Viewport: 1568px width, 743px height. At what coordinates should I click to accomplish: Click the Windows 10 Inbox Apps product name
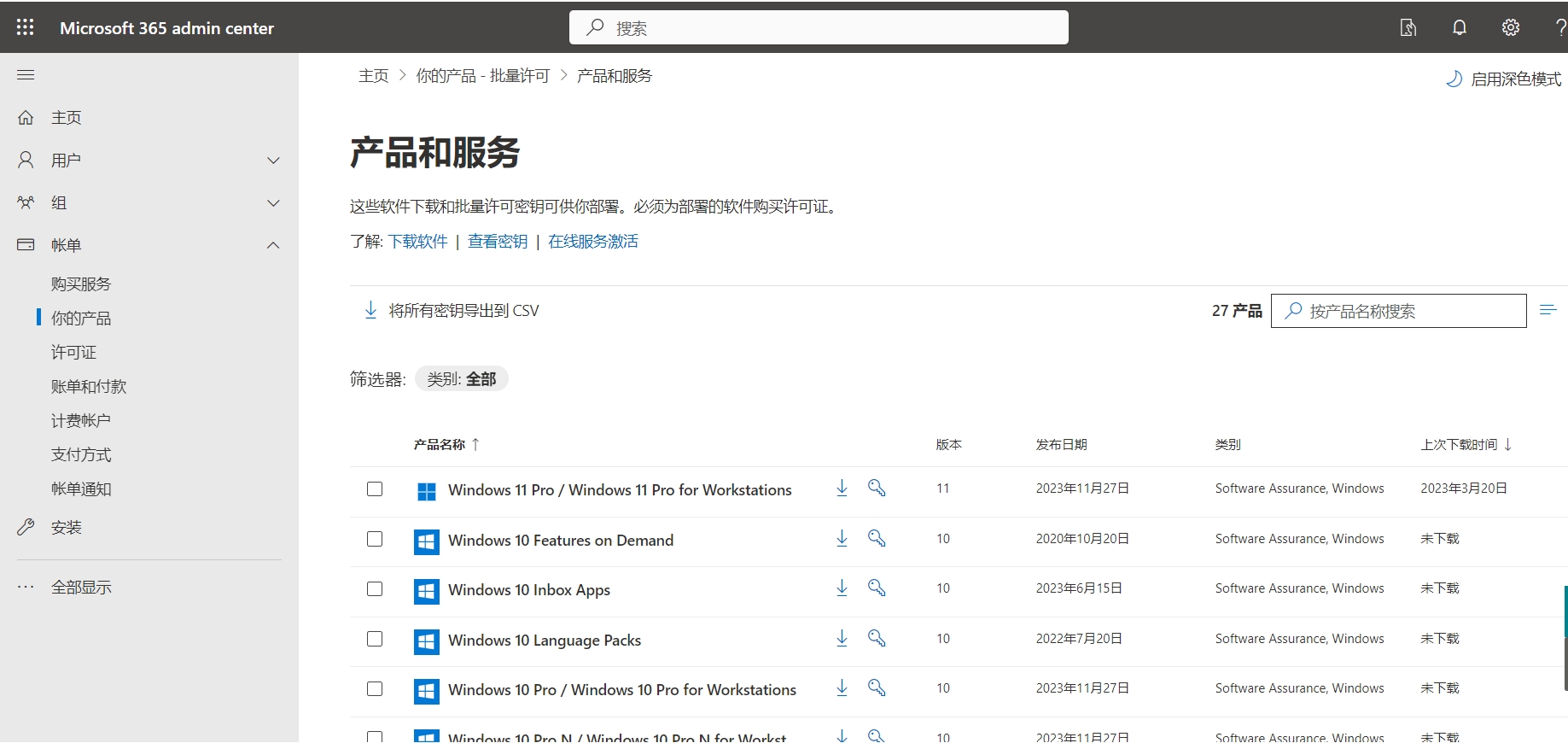pyautogui.click(x=529, y=590)
